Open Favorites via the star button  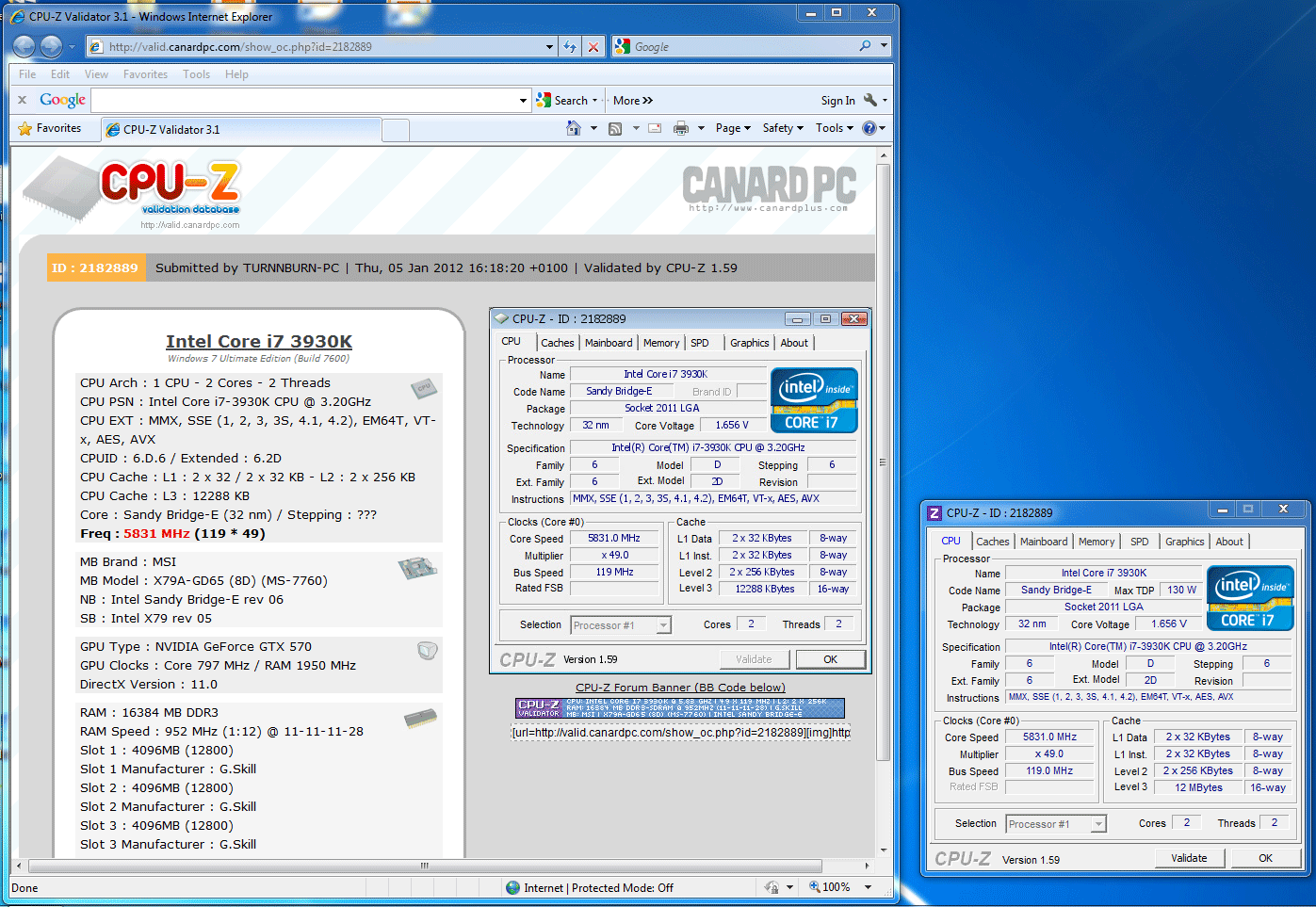tap(50, 128)
